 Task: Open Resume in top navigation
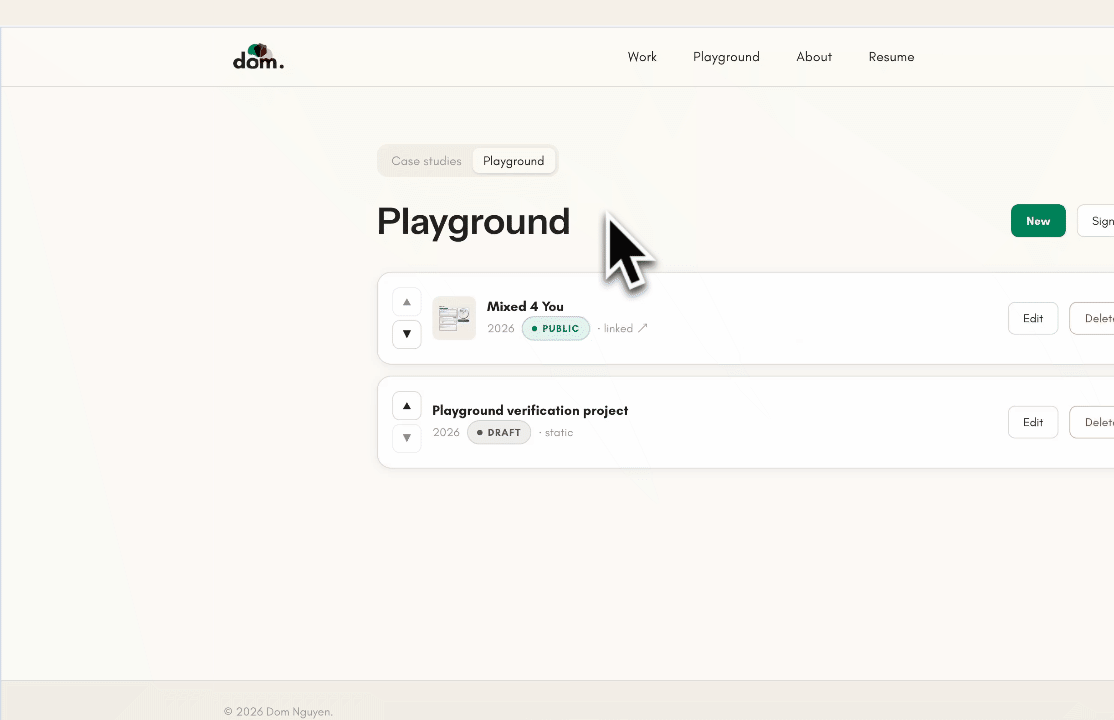tap(891, 57)
